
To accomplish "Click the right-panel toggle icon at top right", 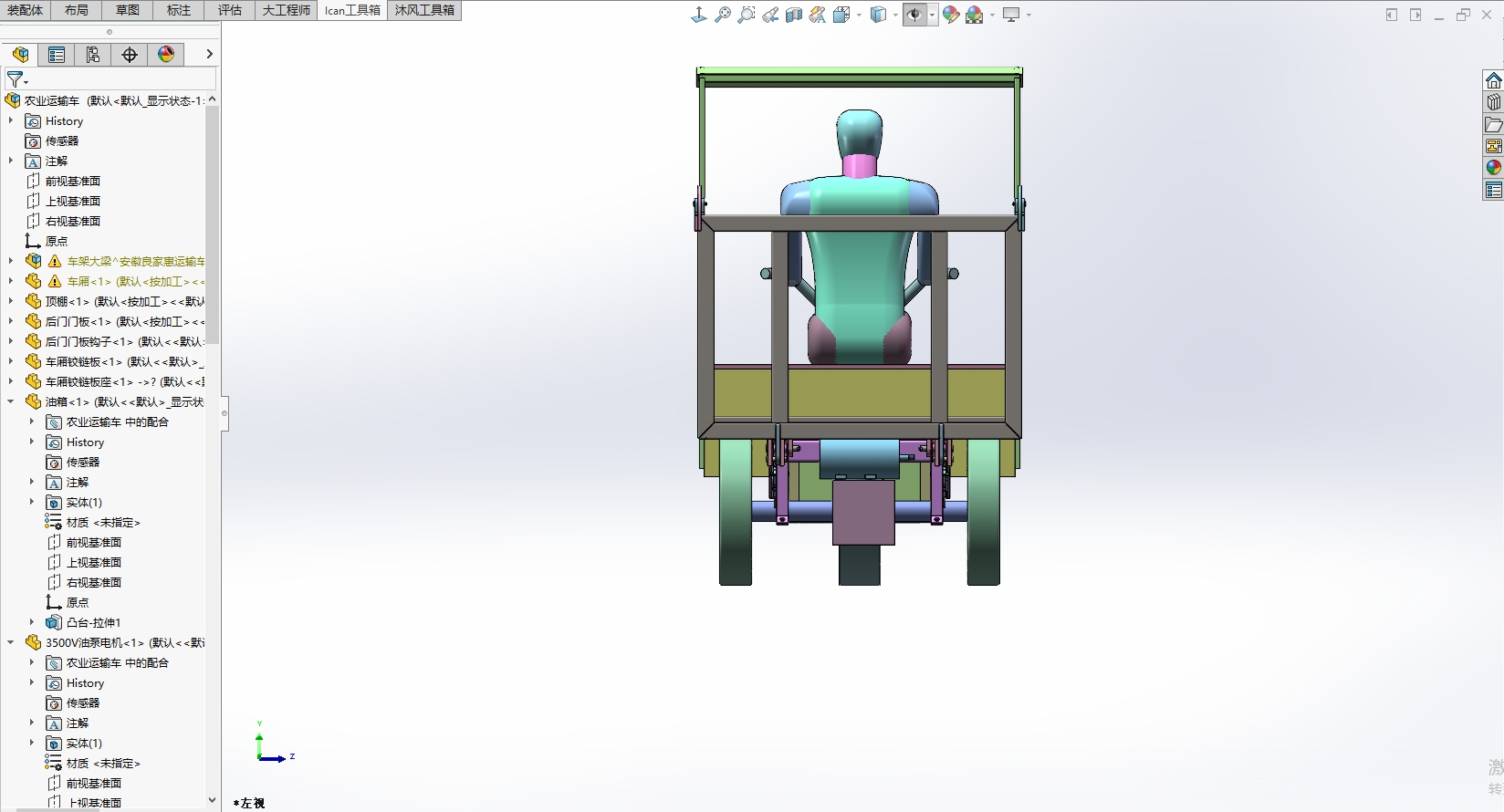I will tap(1415, 15).
